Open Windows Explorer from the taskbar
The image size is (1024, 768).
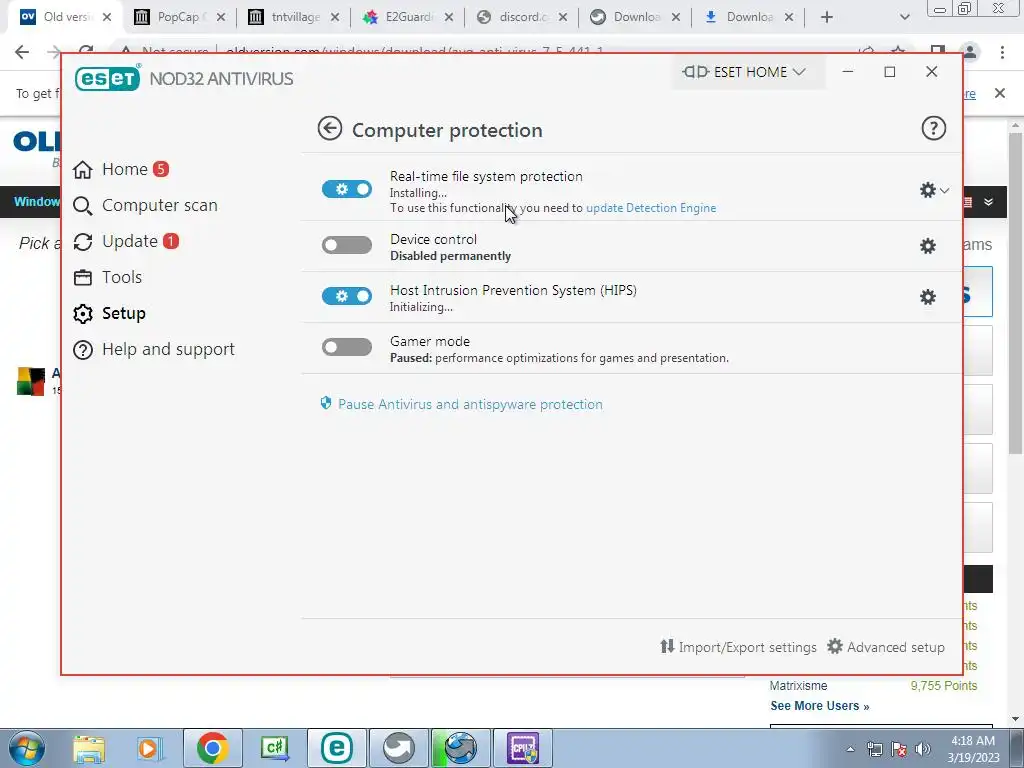(x=89, y=748)
